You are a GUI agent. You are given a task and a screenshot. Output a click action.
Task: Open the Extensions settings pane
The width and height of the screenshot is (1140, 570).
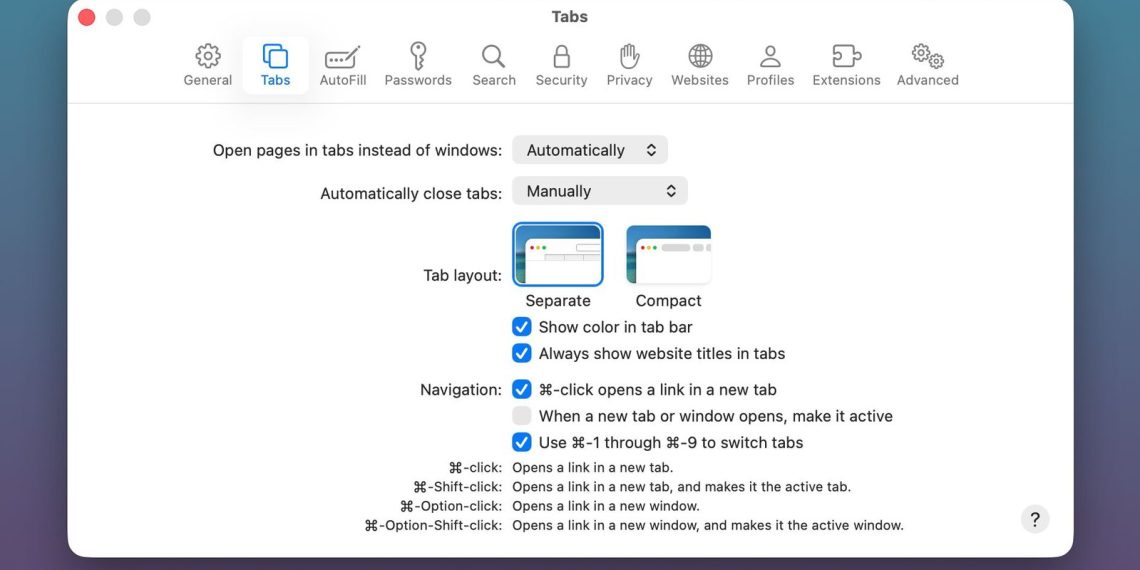(x=846, y=65)
